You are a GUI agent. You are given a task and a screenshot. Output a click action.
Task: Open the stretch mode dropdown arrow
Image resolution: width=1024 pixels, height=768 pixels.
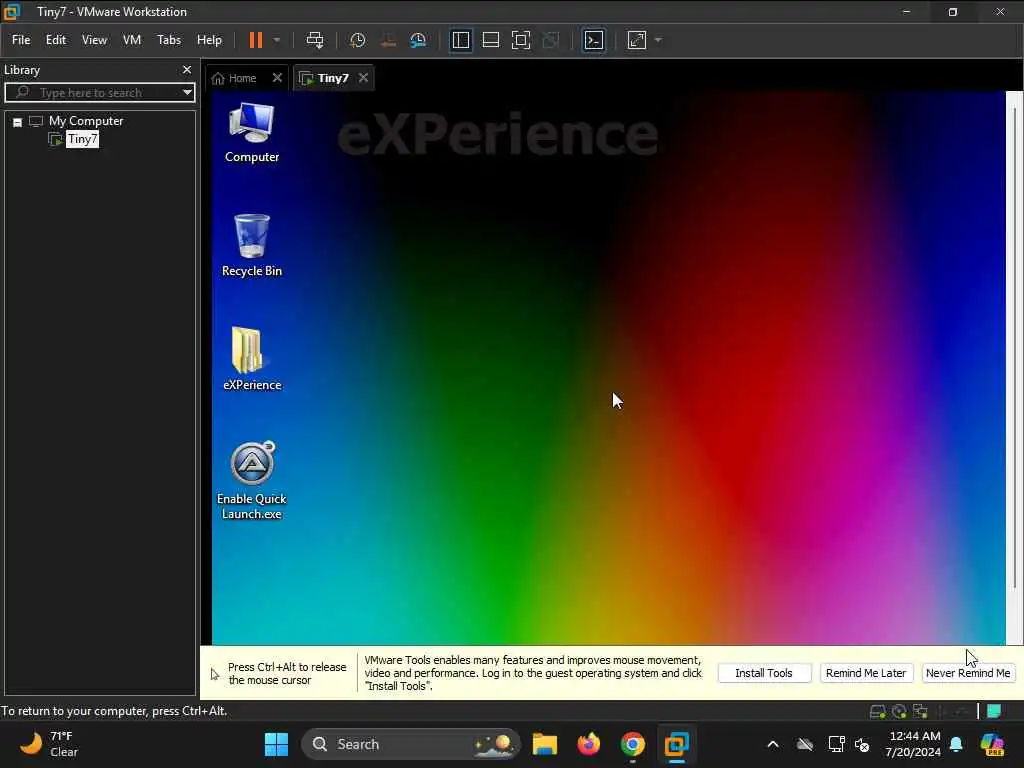coord(658,40)
